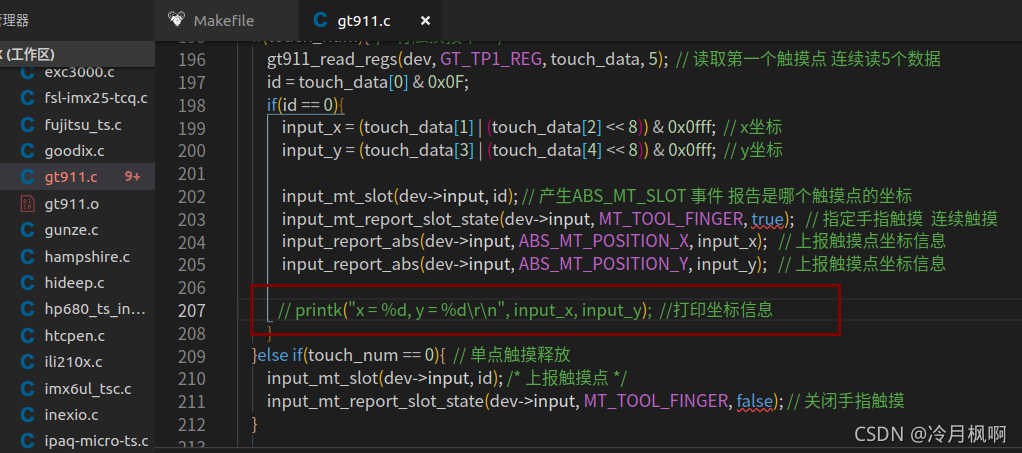Click C file icon beside hampshire.c

click(27, 257)
